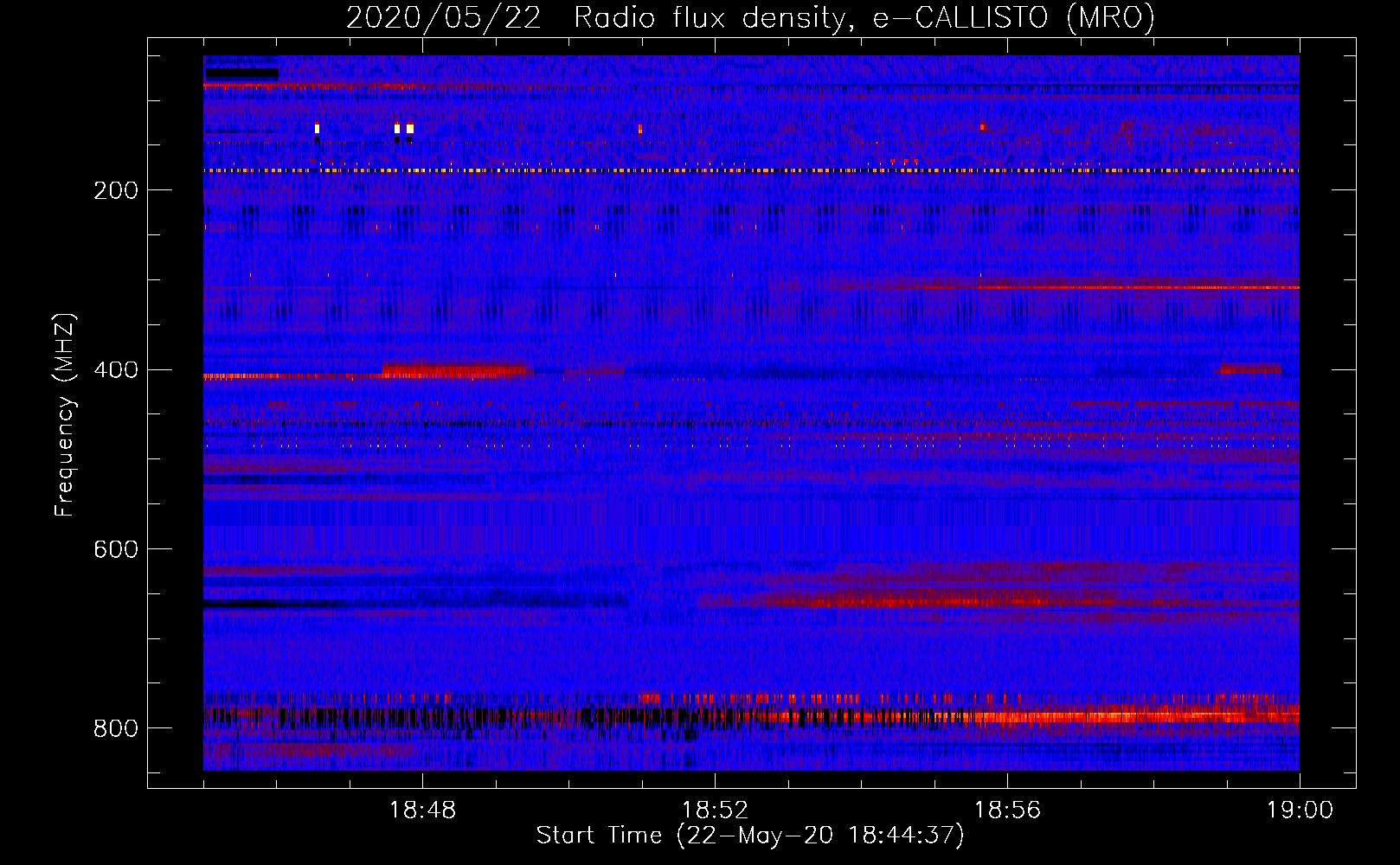Click the 'Start Time (22-May-20 18:44:37)' axis label

point(750,836)
